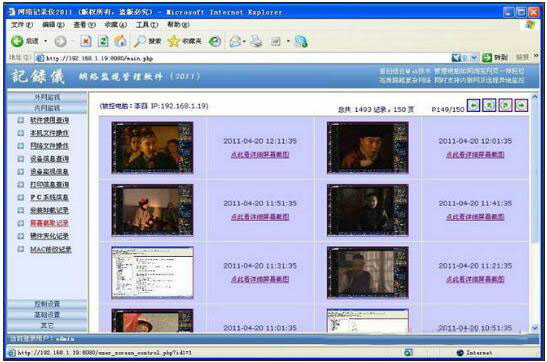
Task: Click the Stop page loading icon
Action: click(x=86, y=41)
